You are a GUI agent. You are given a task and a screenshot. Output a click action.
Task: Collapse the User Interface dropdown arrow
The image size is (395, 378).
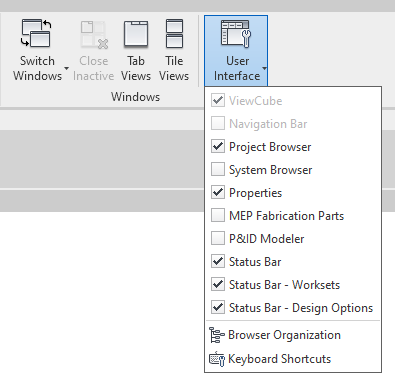pos(264,69)
